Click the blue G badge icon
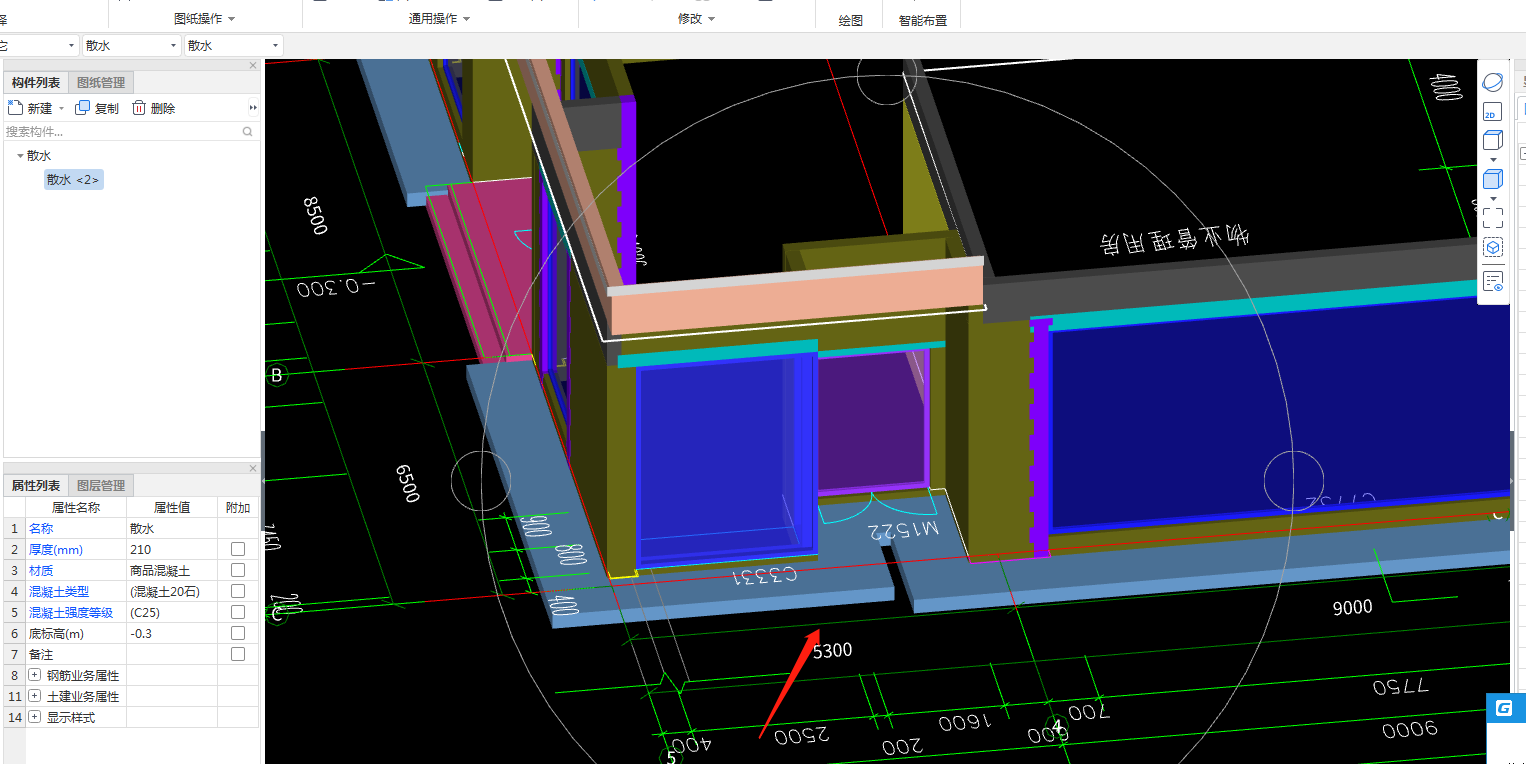Screen dimensions: 1526x764 pyautogui.click(x=1503, y=708)
